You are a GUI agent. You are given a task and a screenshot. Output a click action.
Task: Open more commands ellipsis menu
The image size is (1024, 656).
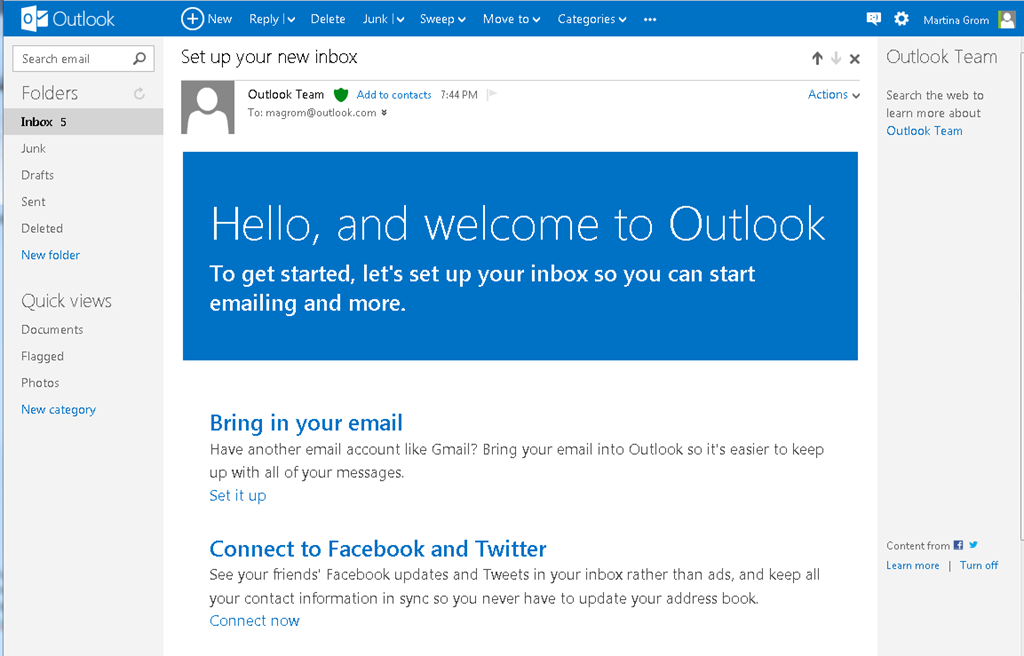(650, 19)
